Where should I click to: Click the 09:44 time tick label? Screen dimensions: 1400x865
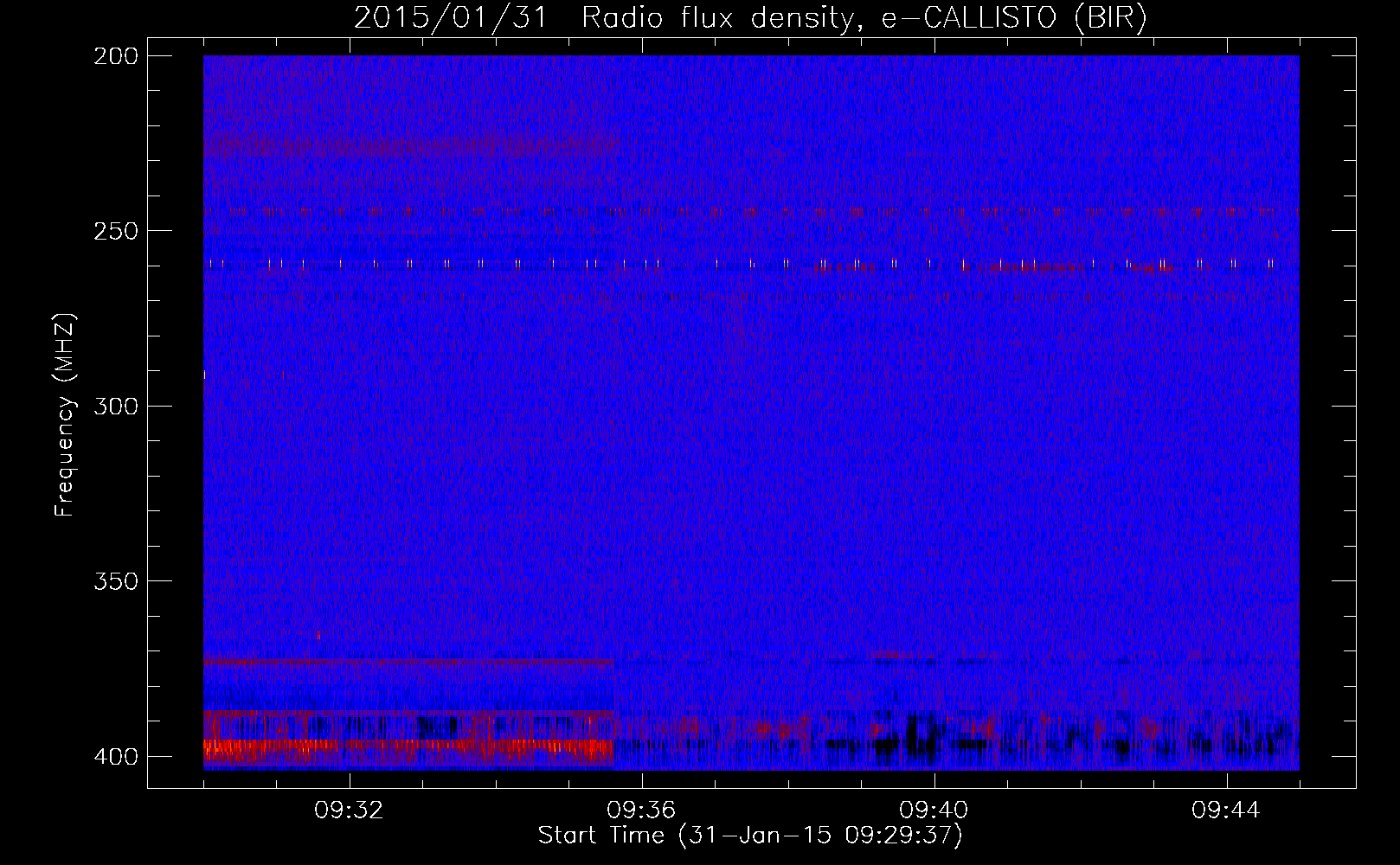[1226, 811]
